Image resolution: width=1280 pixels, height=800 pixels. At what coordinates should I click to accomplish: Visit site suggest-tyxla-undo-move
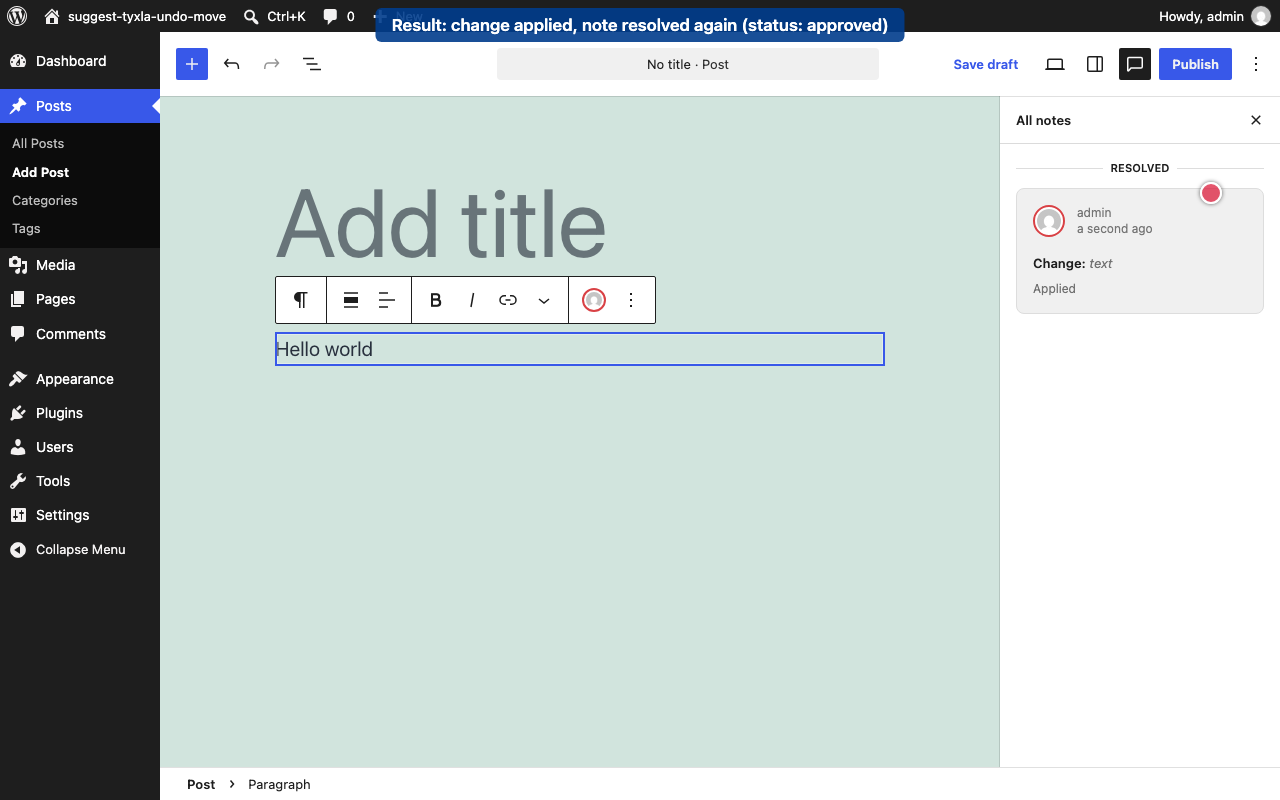click(x=136, y=16)
